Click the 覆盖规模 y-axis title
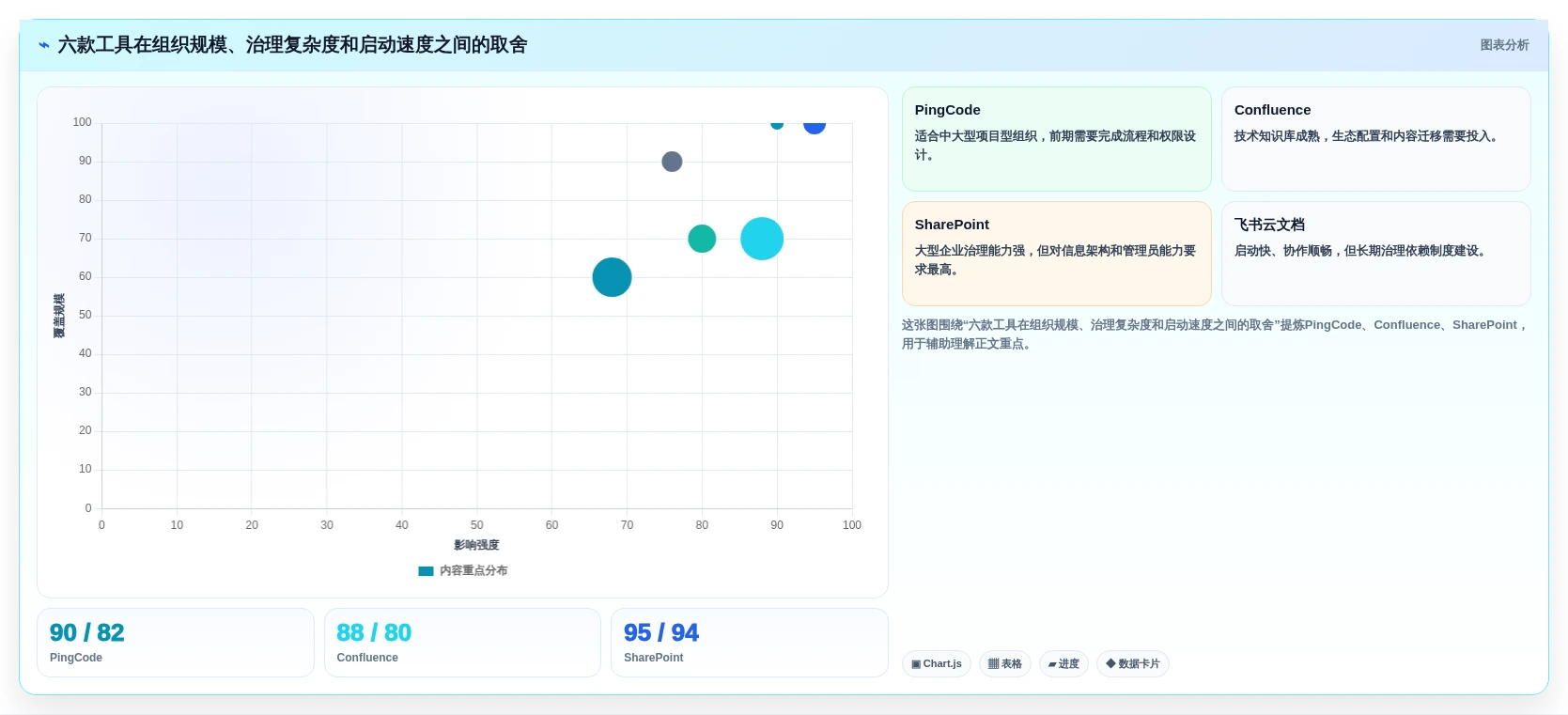The height and width of the screenshot is (715, 1568). coord(59,316)
